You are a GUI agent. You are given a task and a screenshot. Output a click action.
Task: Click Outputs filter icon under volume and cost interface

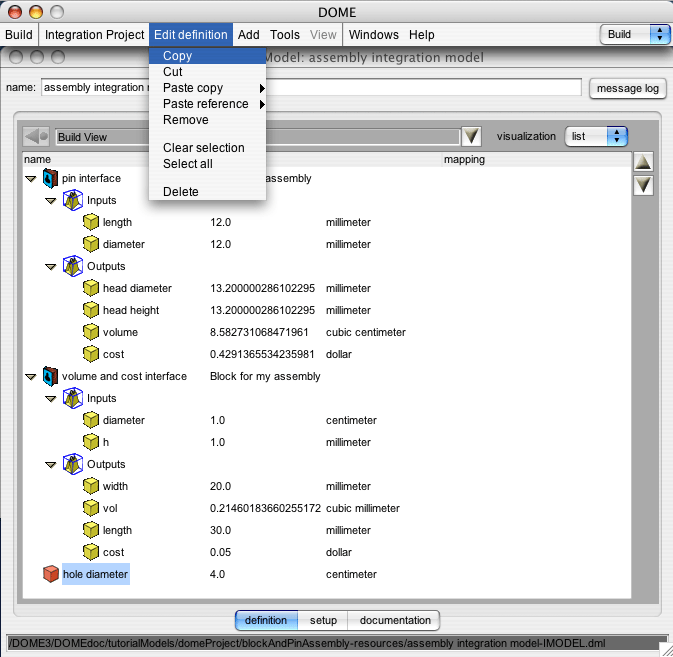tap(73, 464)
